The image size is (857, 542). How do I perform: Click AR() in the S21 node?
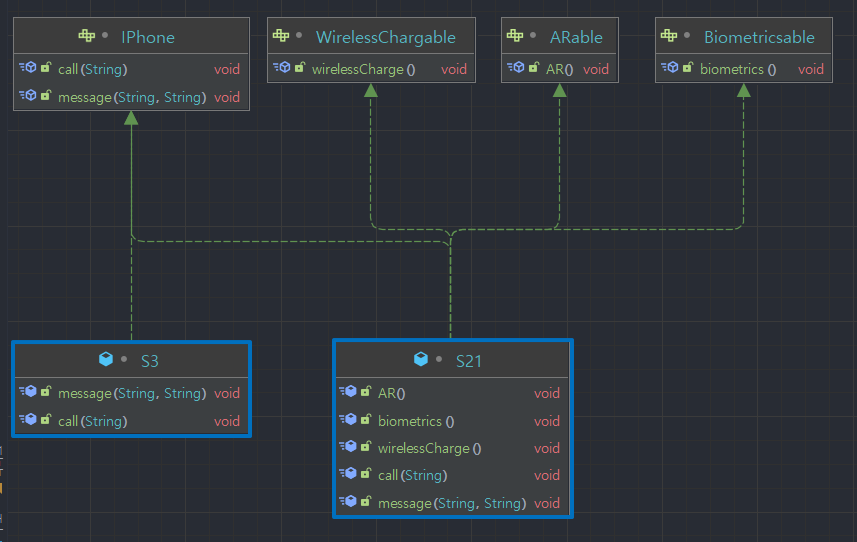pos(391,393)
